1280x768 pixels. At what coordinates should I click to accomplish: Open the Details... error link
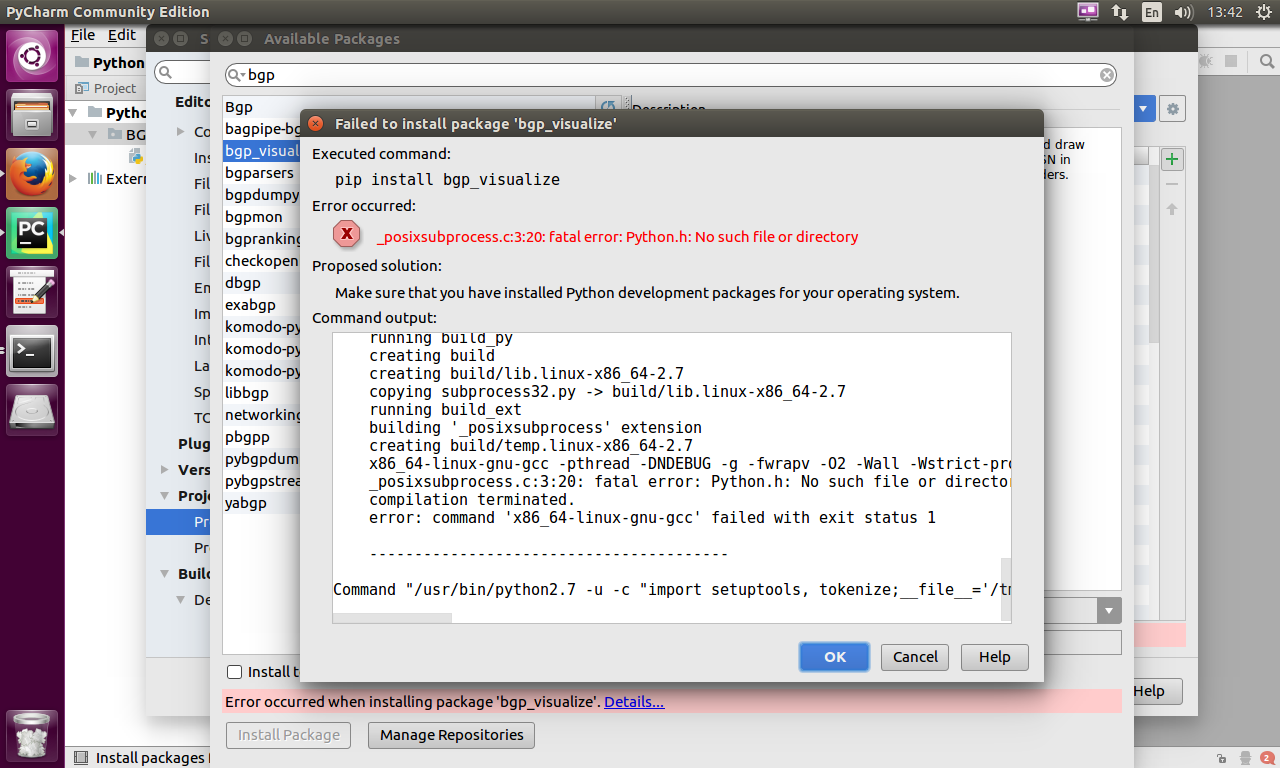click(634, 702)
